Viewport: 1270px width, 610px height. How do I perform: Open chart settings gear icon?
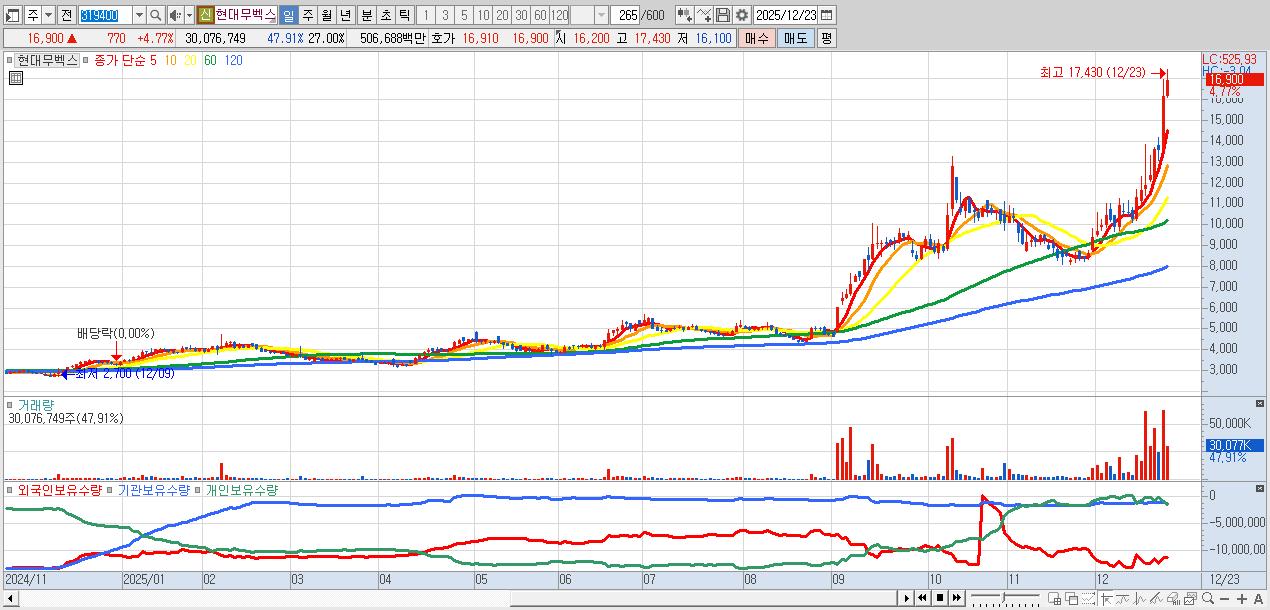[x=742, y=15]
